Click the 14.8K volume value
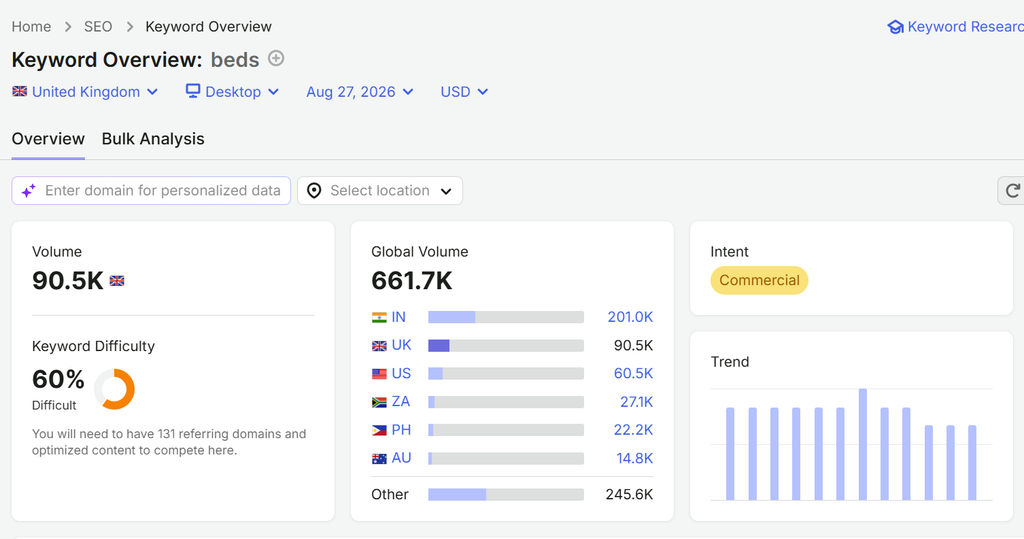 [635, 459]
